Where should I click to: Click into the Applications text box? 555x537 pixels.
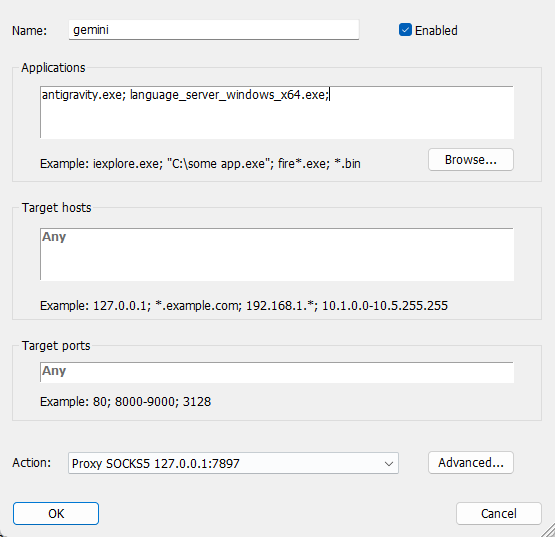[277, 112]
